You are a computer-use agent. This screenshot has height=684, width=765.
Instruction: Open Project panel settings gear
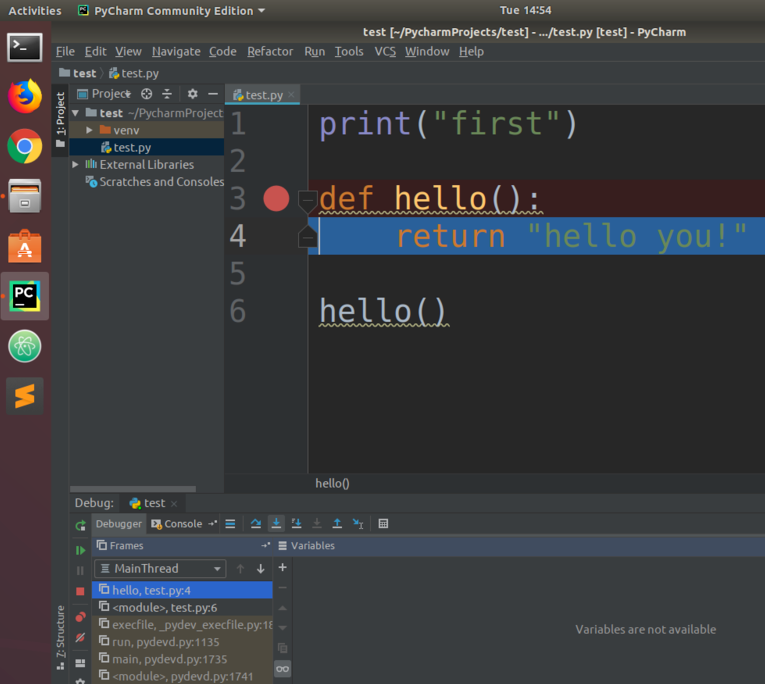(x=193, y=94)
